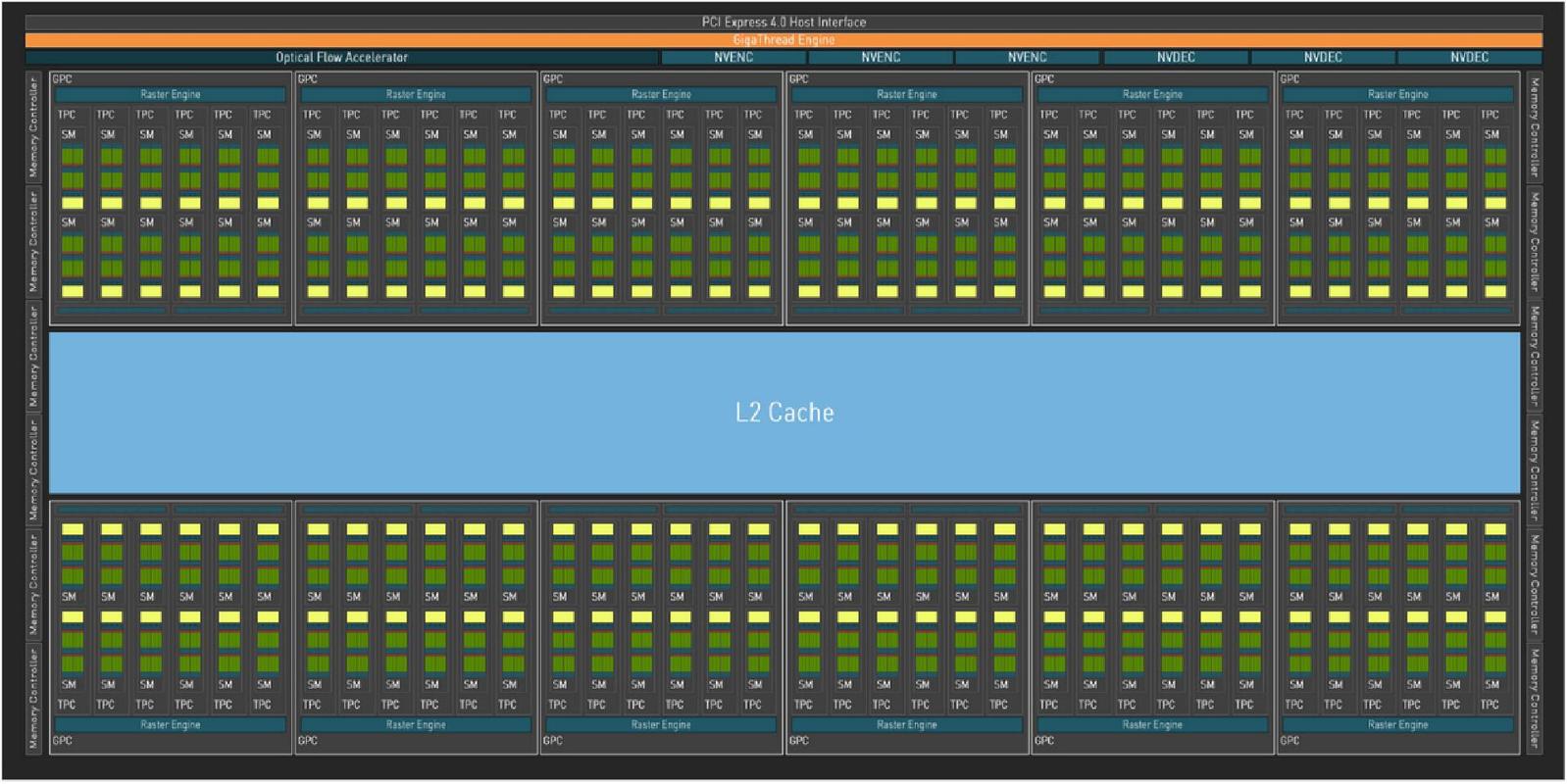The height and width of the screenshot is (784, 1567).
Task: Click the bottommost left Memory Controller label
Action: [x=34, y=698]
